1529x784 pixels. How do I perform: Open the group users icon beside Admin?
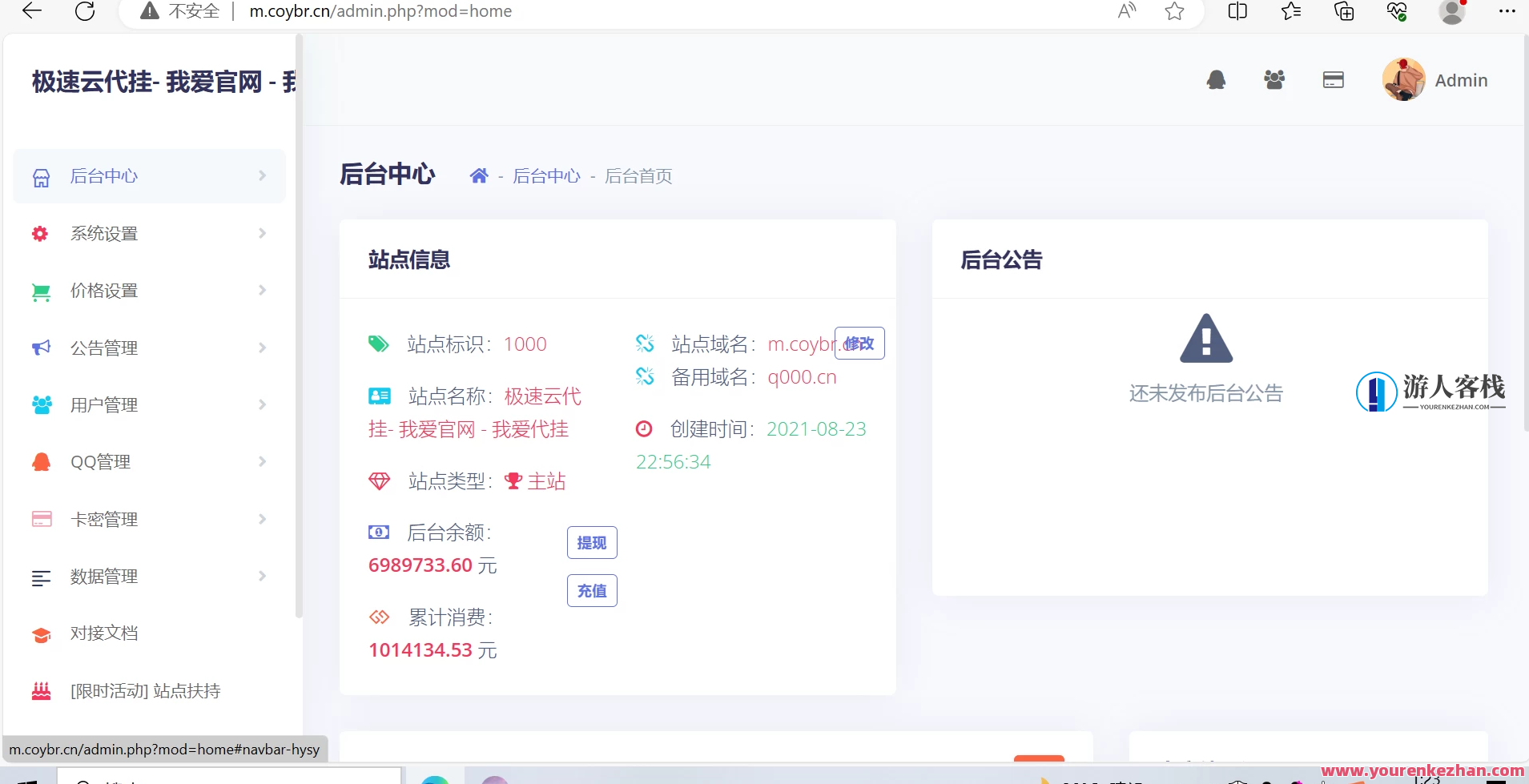(x=1273, y=79)
